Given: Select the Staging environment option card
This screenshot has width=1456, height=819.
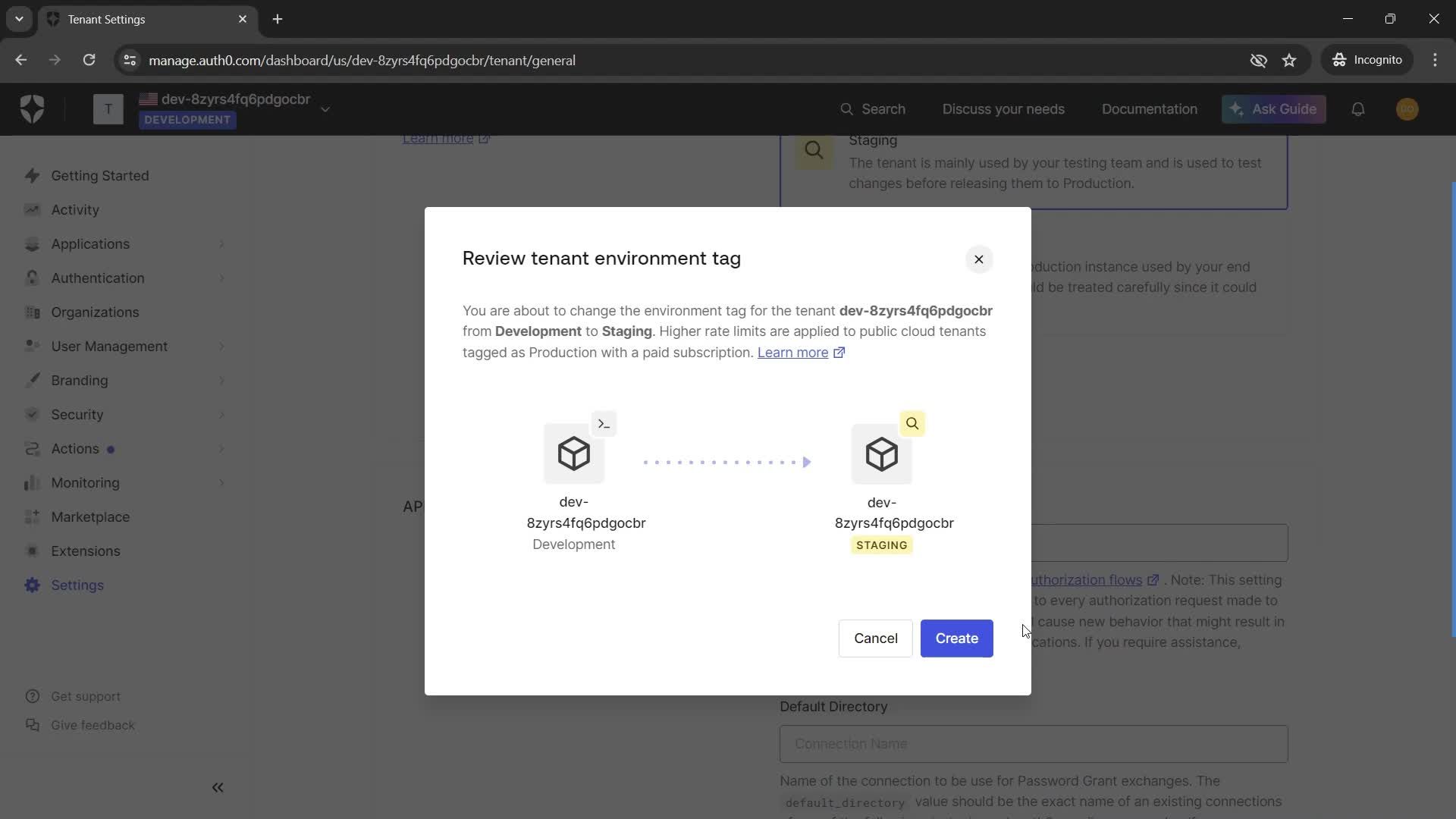Looking at the screenshot, I should [x=1033, y=172].
